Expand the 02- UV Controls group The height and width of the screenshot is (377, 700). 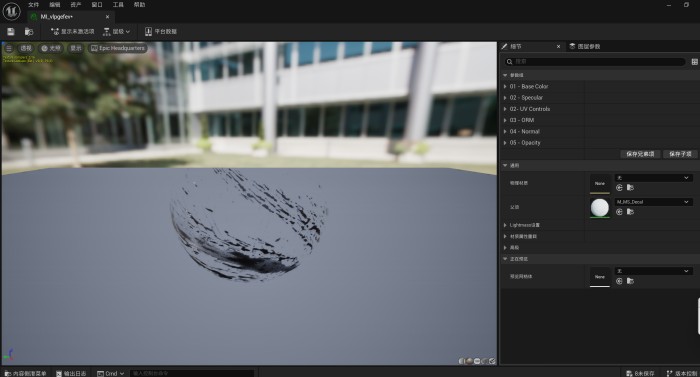click(505, 109)
